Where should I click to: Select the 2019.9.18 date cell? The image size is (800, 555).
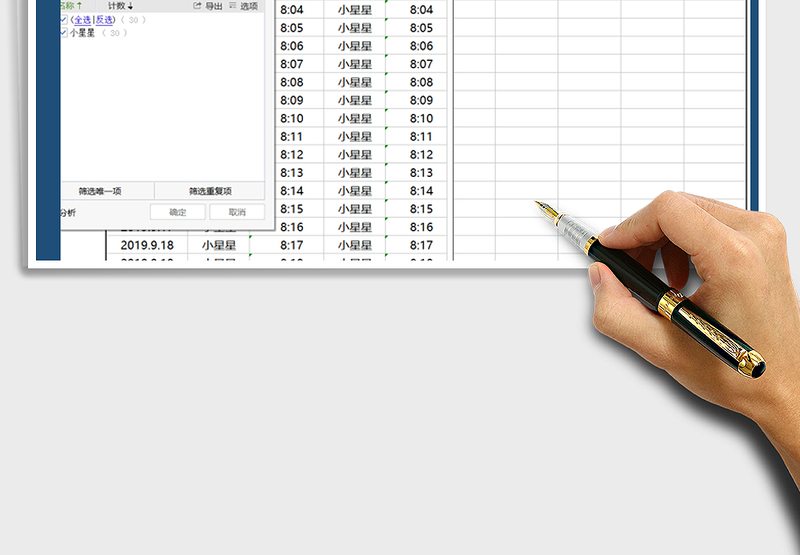(x=147, y=245)
